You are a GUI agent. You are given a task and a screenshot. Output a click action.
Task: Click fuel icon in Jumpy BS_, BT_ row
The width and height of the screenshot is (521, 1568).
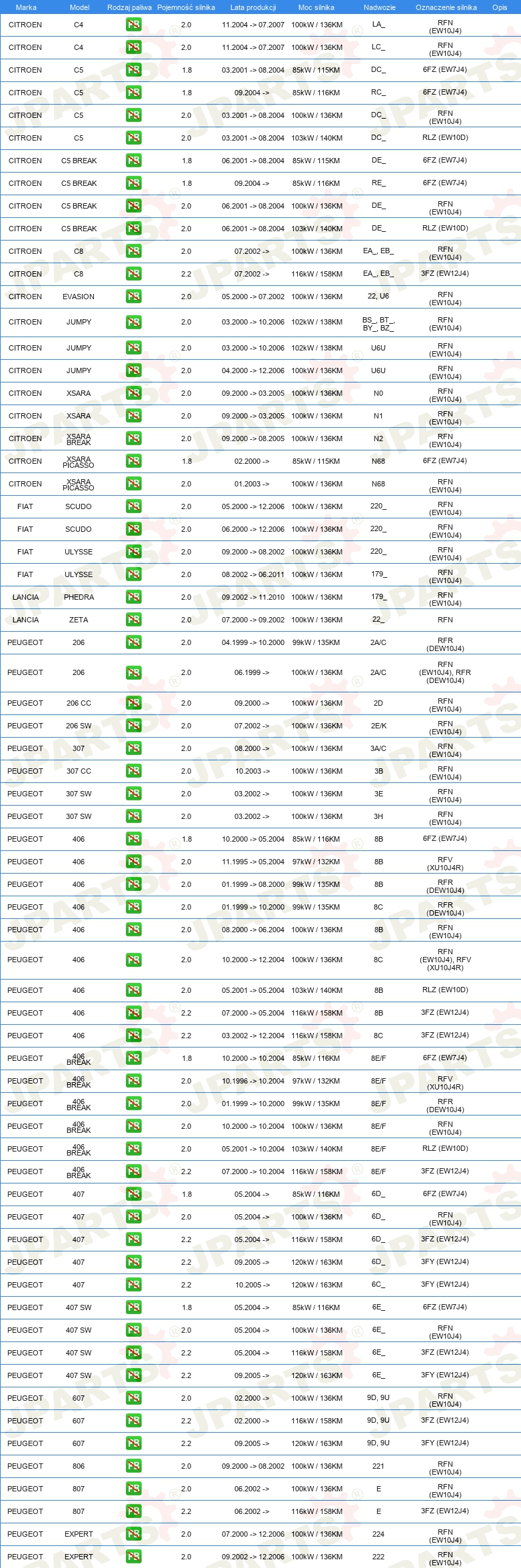[x=134, y=322]
